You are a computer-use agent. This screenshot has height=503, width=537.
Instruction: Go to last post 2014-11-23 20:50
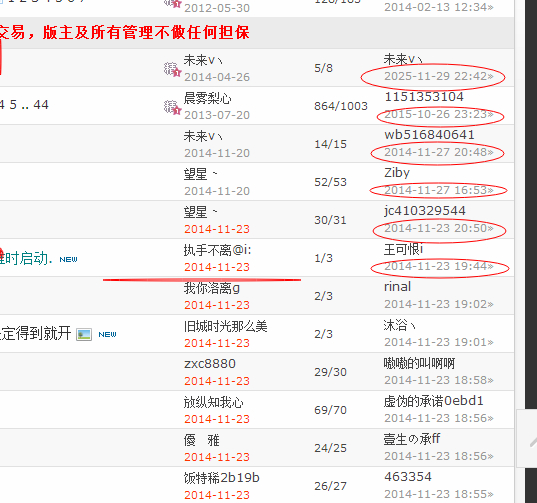[x=439, y=228]
